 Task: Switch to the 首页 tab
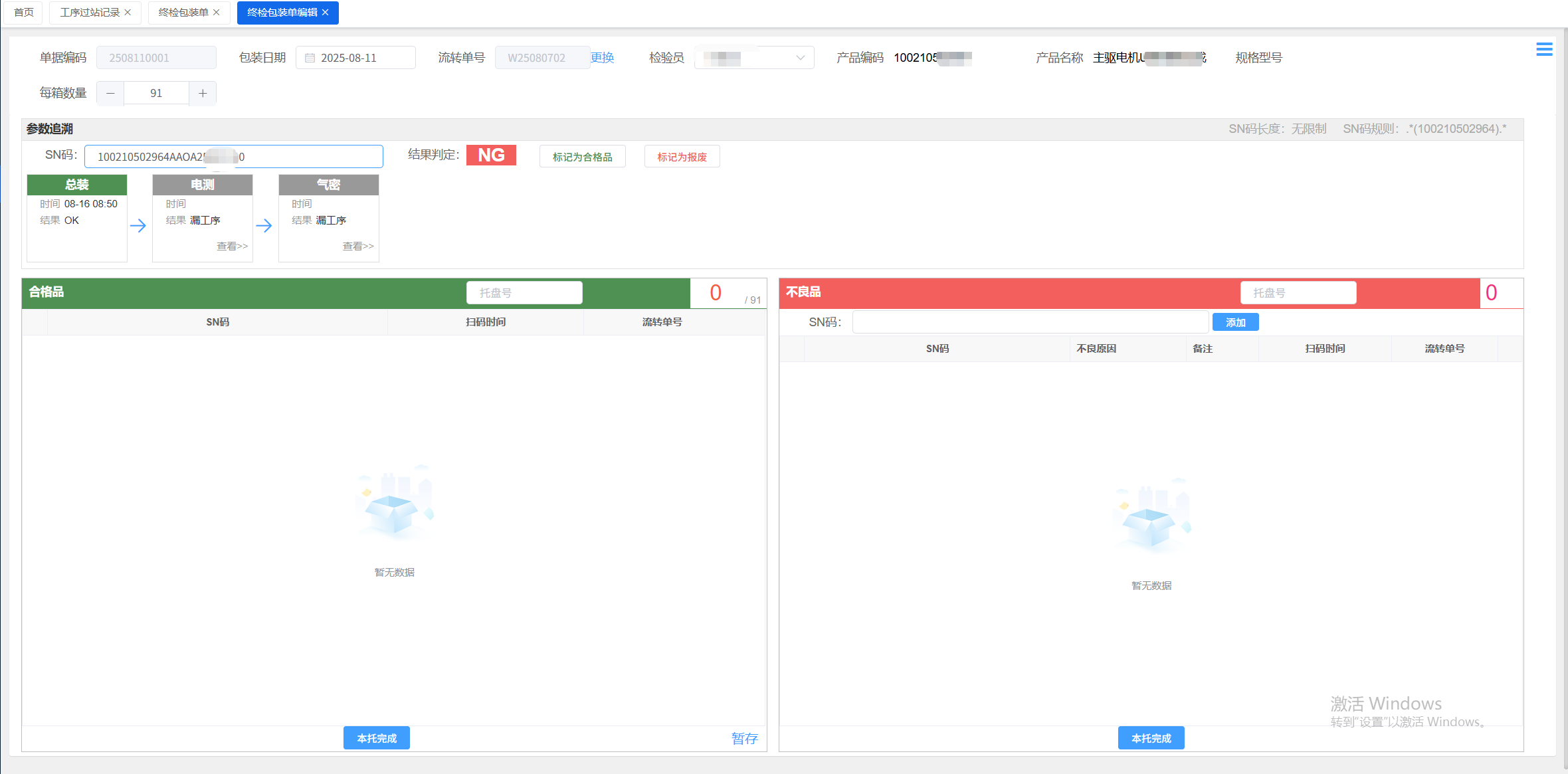[x=24, y=13]
